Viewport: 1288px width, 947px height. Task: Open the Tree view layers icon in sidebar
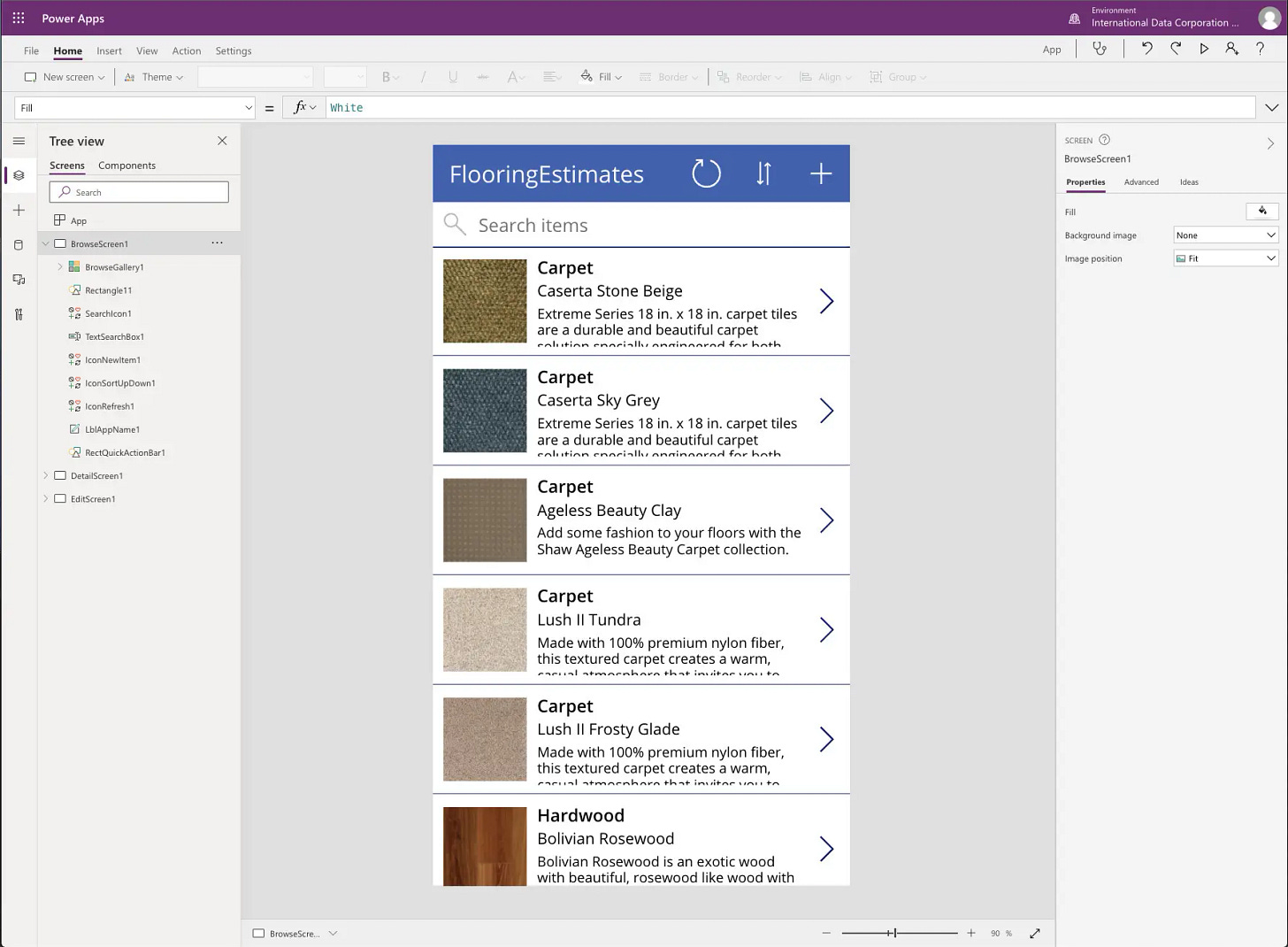[x=19, y=175]
